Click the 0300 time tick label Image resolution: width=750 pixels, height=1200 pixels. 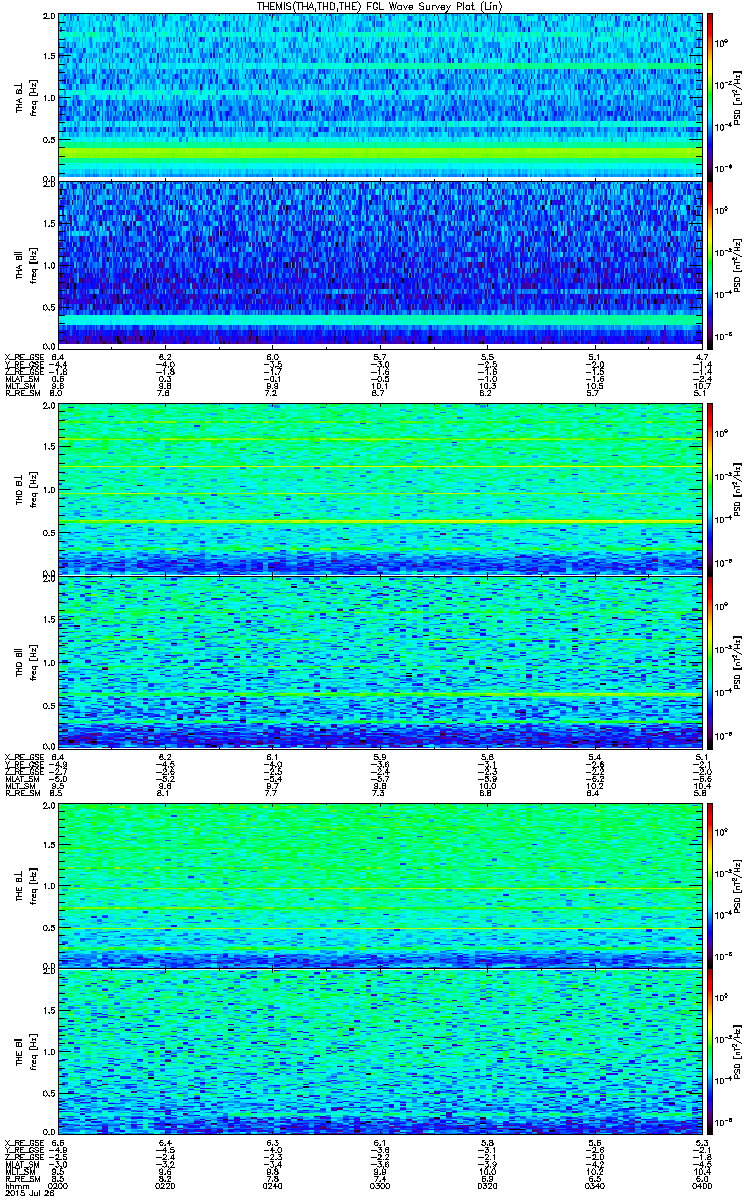pyautogui.click(x=380, y=1185)
